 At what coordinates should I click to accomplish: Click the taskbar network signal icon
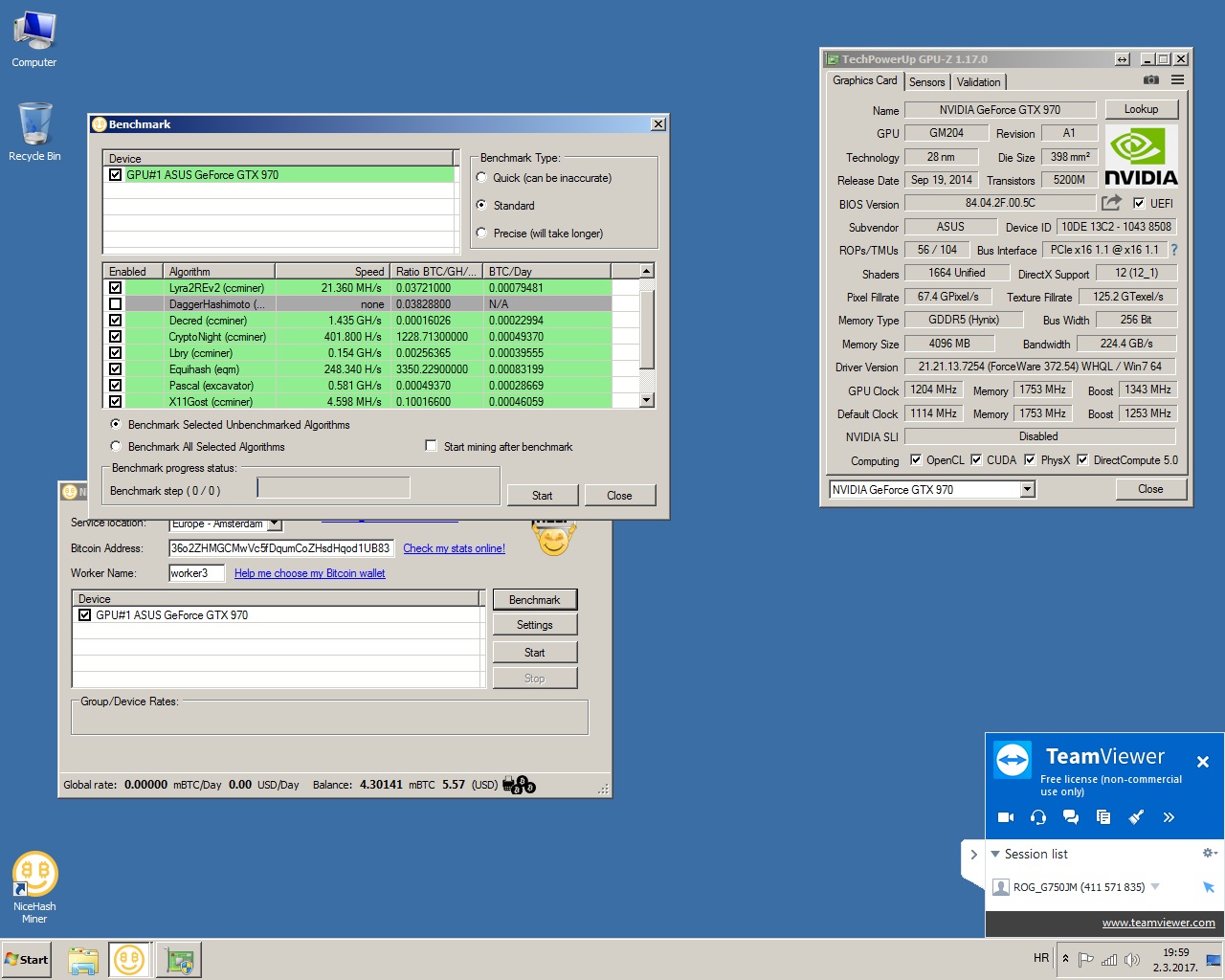pyautogui.click(x=1109, y=960)
